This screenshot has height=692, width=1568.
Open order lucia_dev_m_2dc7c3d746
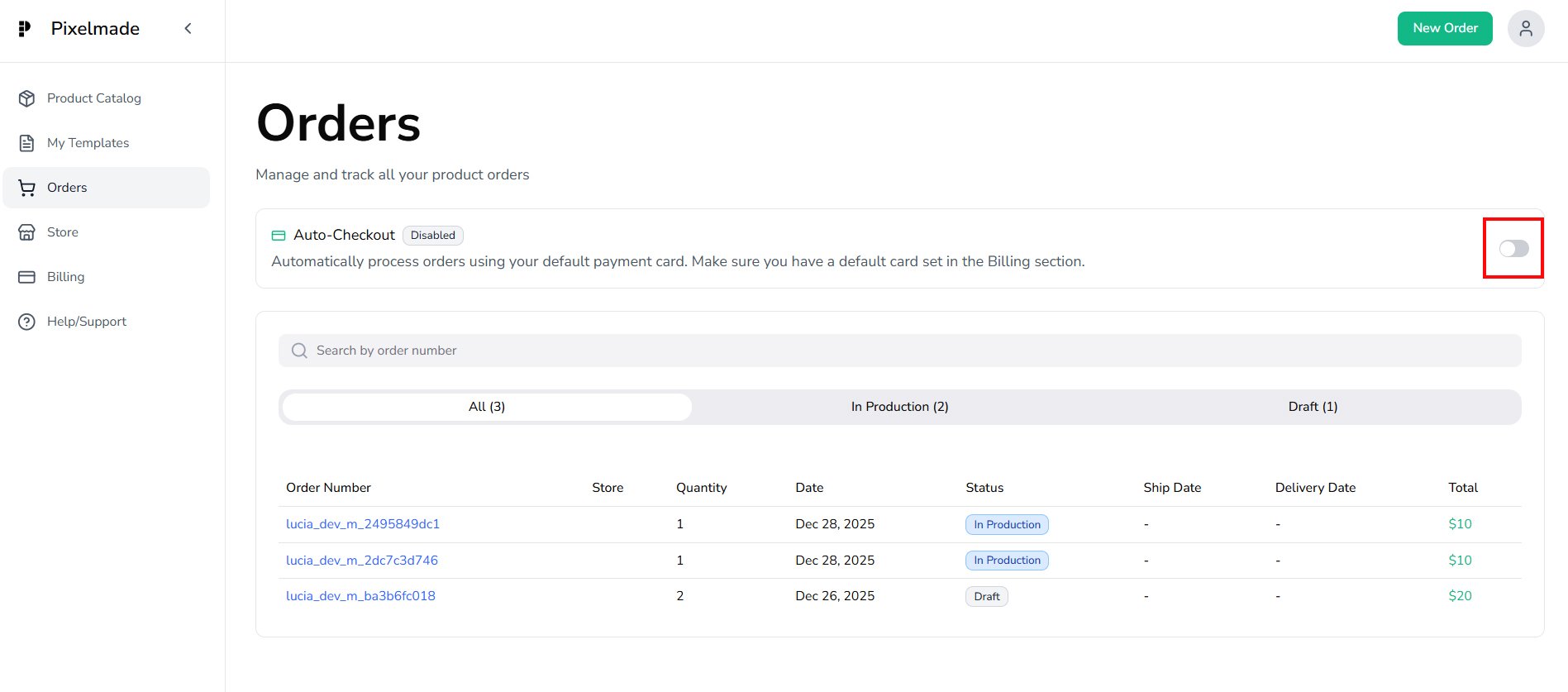pos(362,561)
